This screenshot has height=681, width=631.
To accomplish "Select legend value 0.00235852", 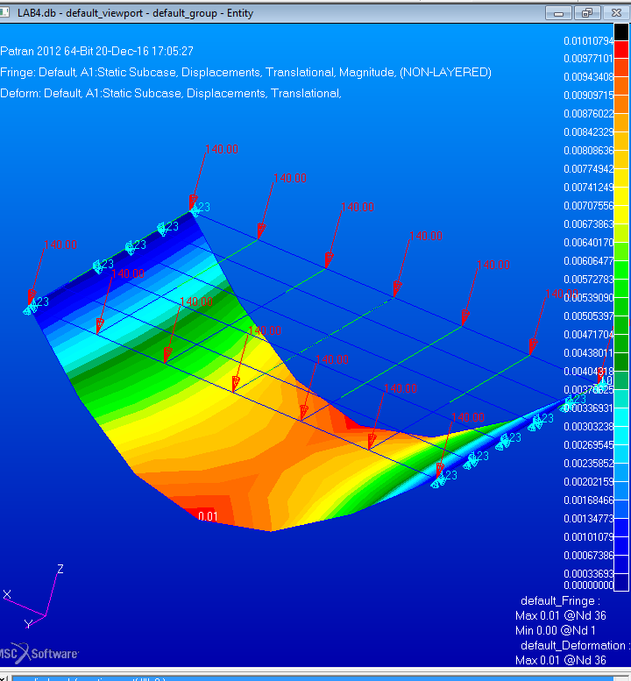I will coord(588,463).
